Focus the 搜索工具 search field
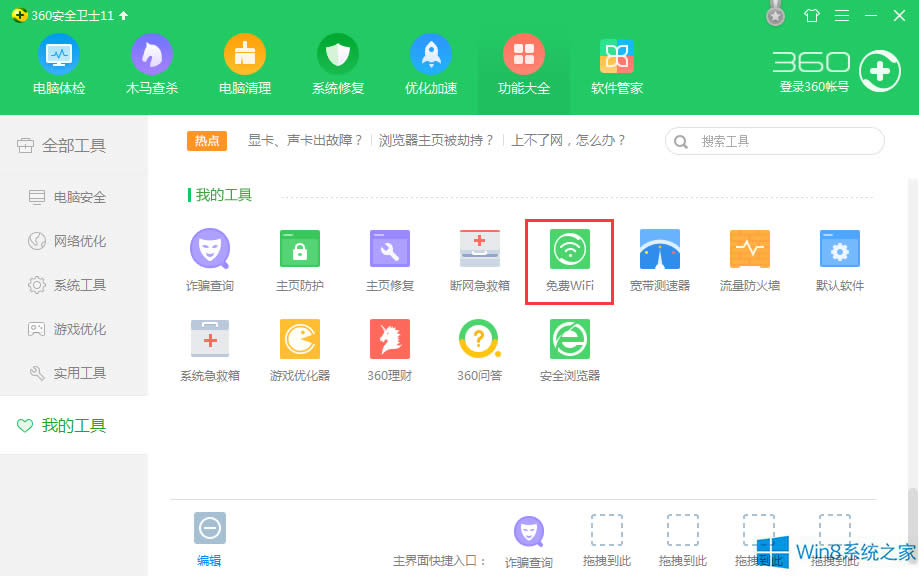The width and height of the screenshot is (919, 576). coord(774,141)
